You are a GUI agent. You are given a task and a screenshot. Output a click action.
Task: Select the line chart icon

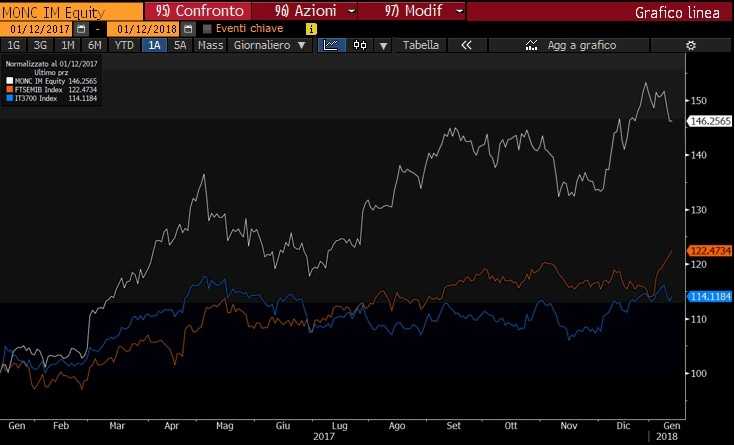click(x=331, y=45)
